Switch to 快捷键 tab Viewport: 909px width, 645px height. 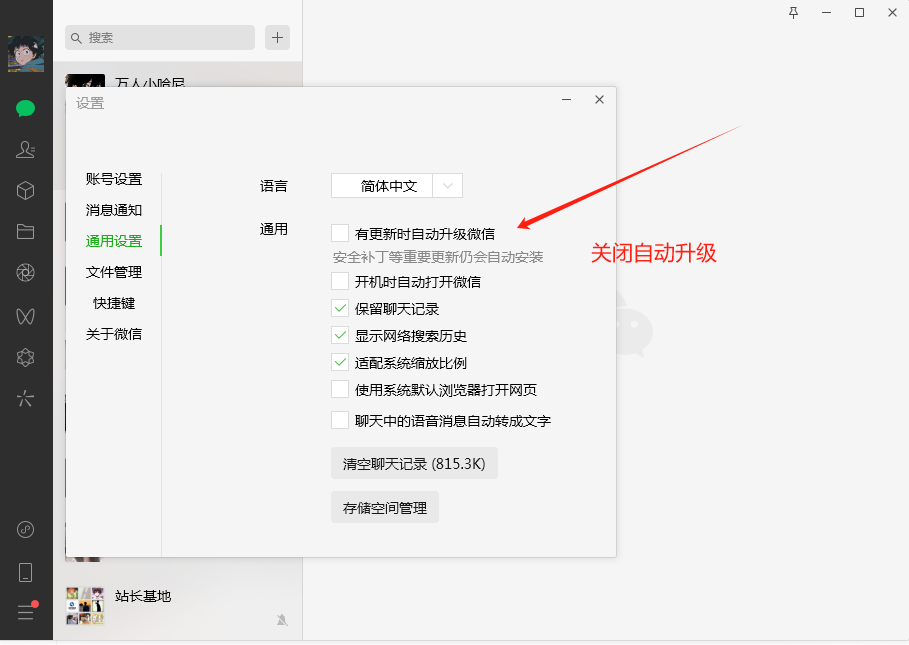tap(114, 303)
